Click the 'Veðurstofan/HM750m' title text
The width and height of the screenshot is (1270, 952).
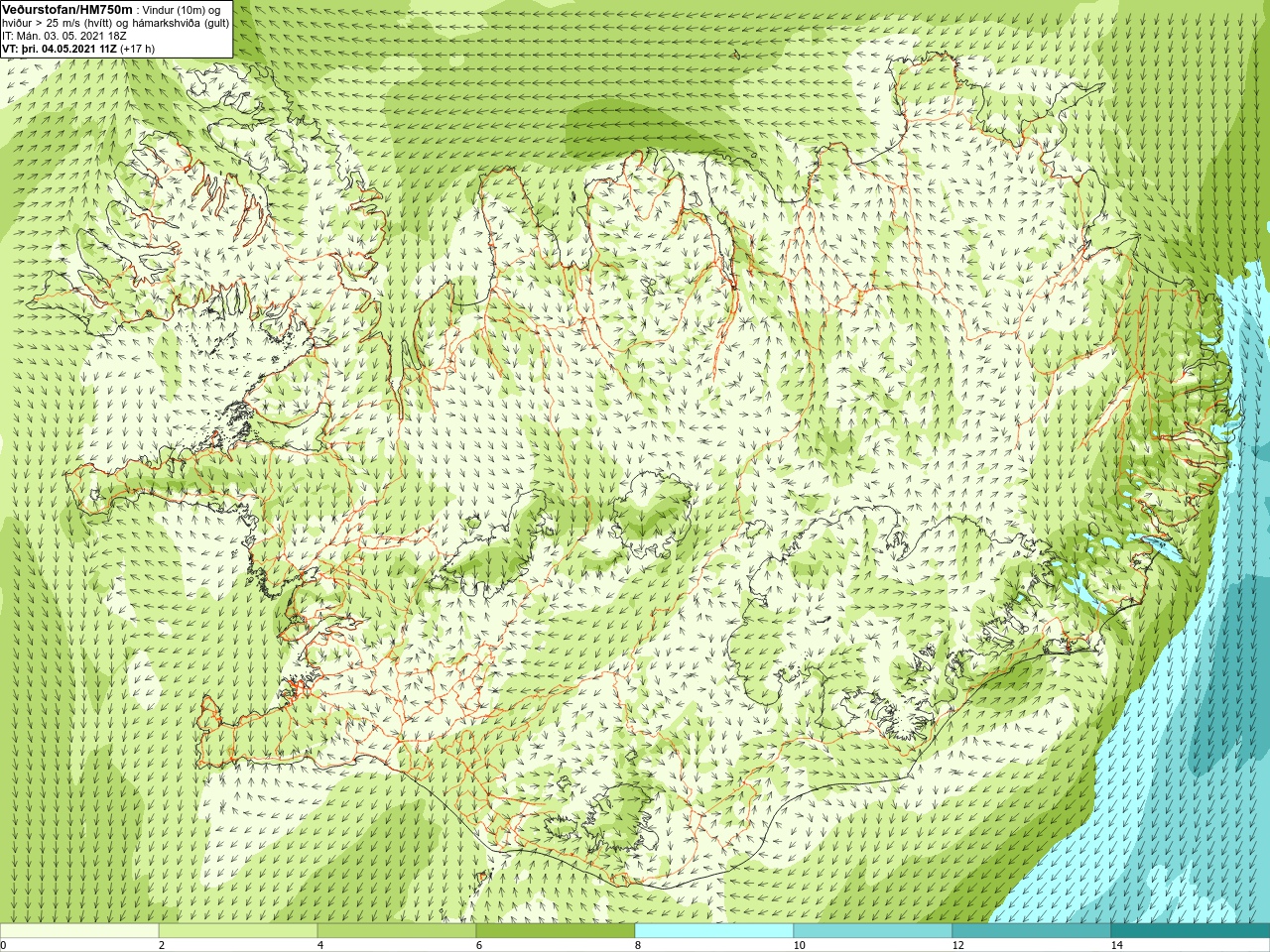[x=67, y=9]
